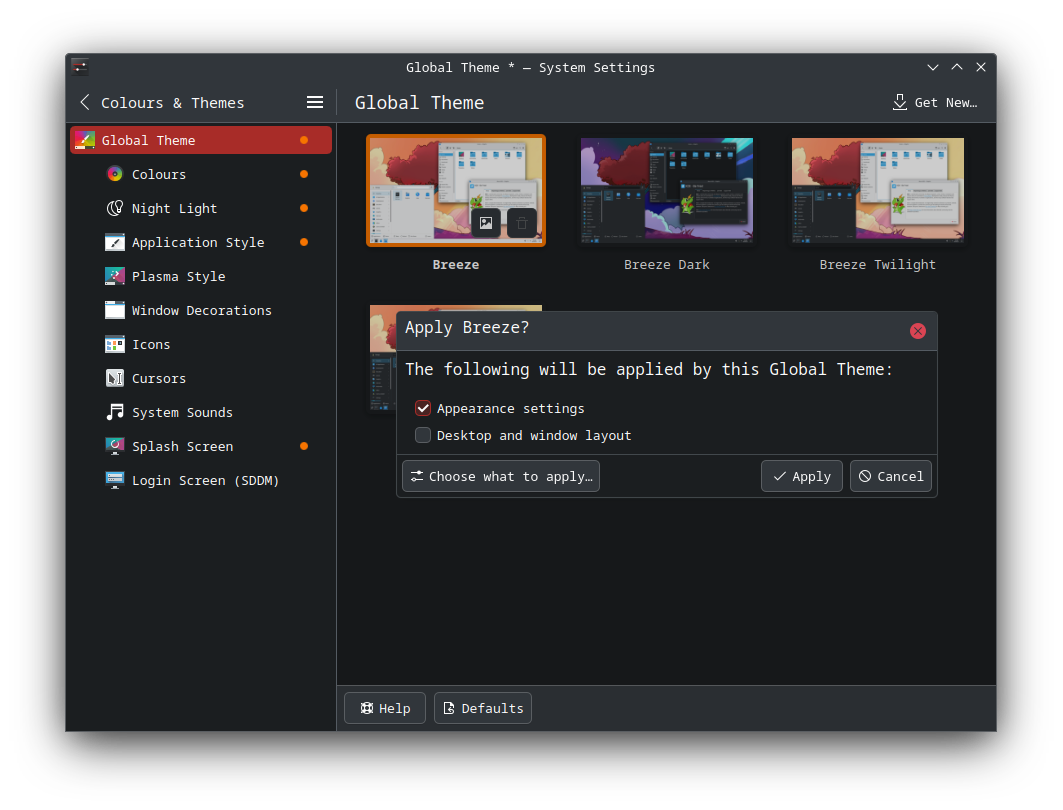Screen dimensions: 1063x810
Task: Click the Apply button in the dialog
Action: [802, 477]
